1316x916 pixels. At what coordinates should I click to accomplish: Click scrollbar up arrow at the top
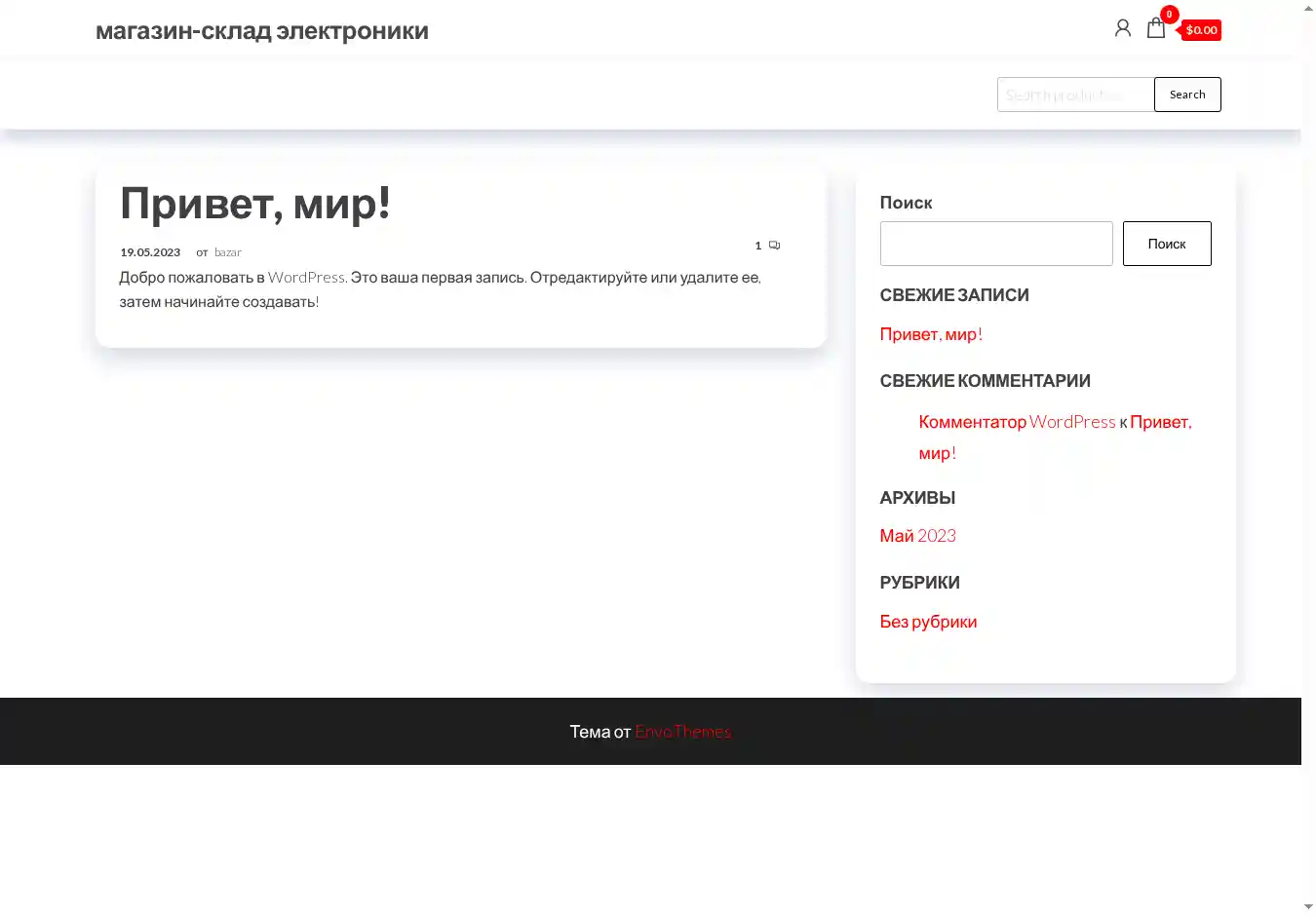1308,8
